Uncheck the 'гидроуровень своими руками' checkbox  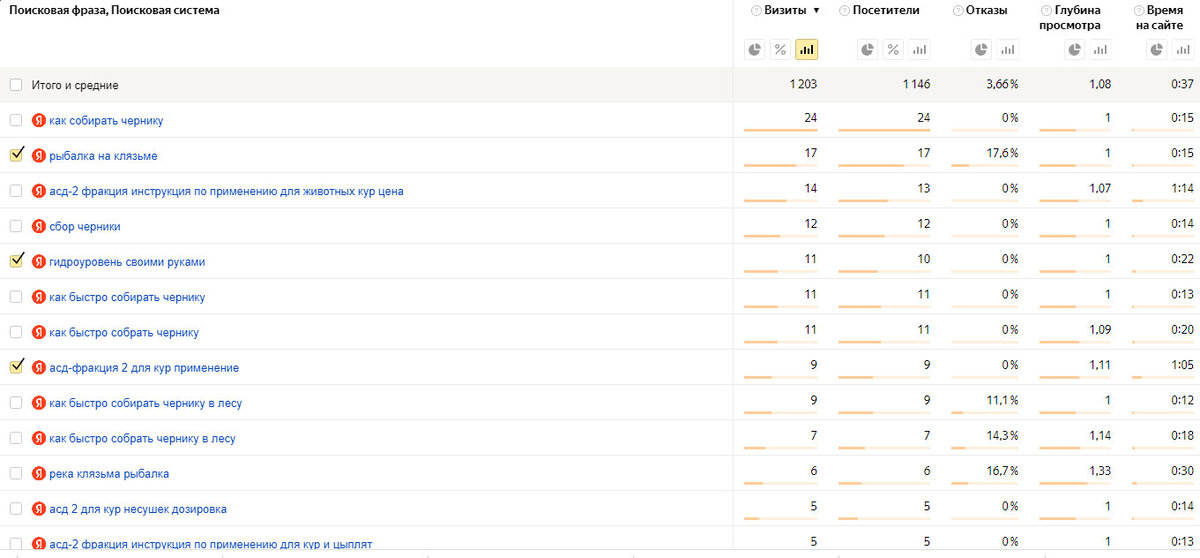coord(15,261)
